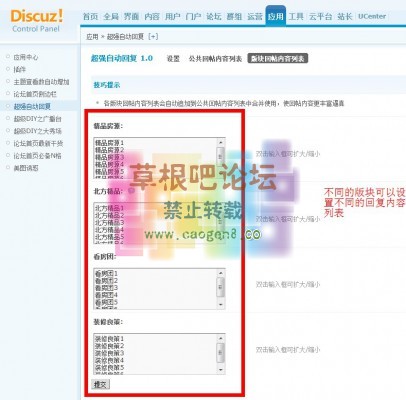Open the 全局 top menu

[111, 16]
